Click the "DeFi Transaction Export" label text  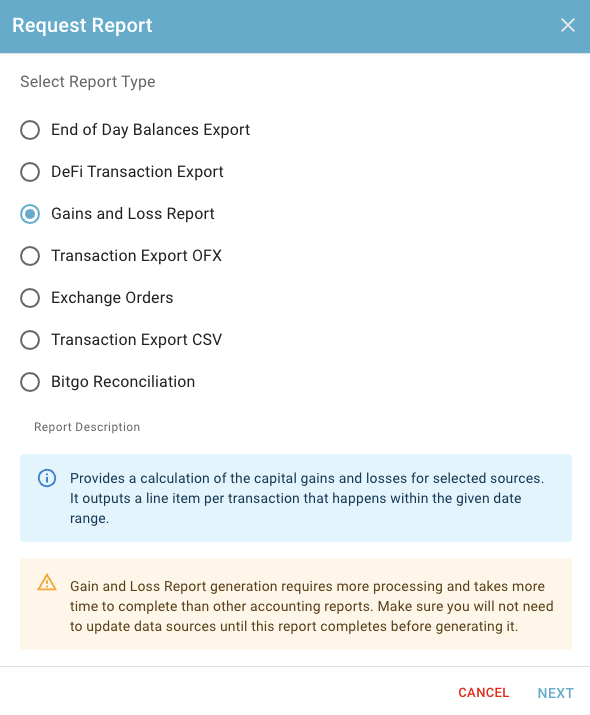point(137,172)
